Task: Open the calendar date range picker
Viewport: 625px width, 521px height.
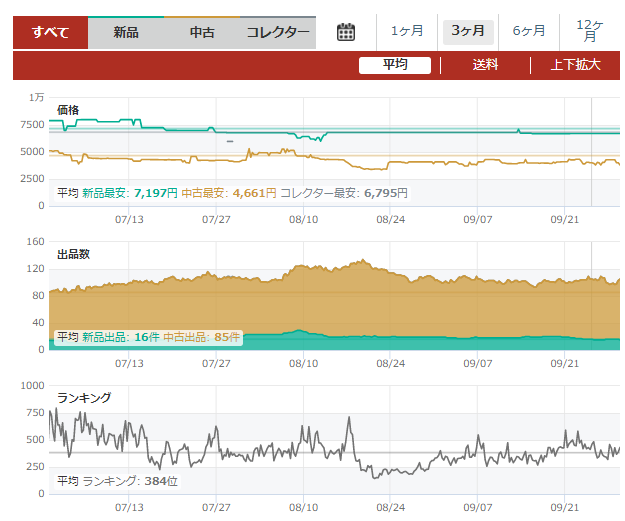Action: click(346, 32)
